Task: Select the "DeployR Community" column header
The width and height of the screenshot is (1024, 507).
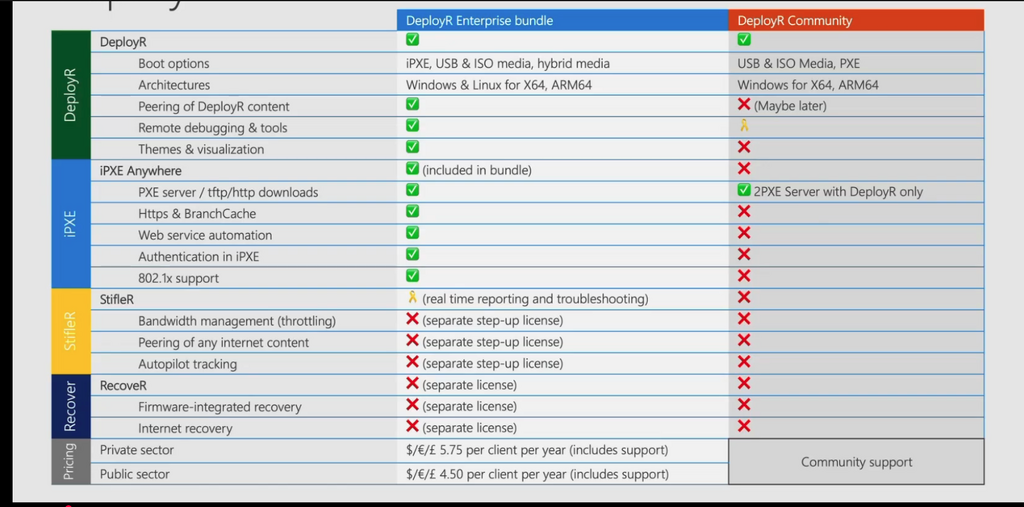Action: [856, 20]
